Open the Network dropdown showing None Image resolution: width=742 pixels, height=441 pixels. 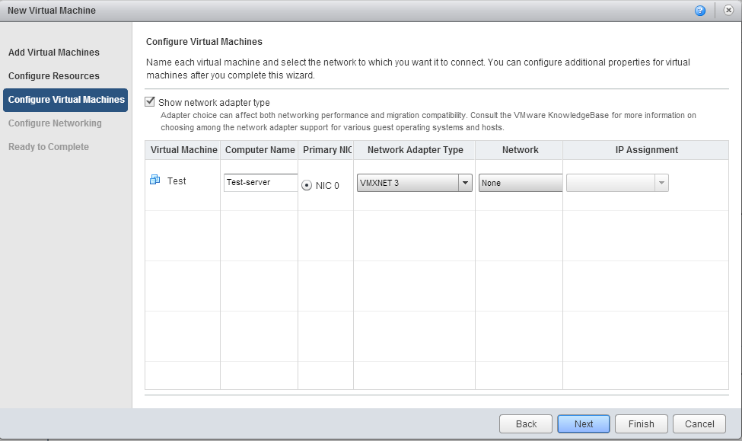click(x=520, y=183)
